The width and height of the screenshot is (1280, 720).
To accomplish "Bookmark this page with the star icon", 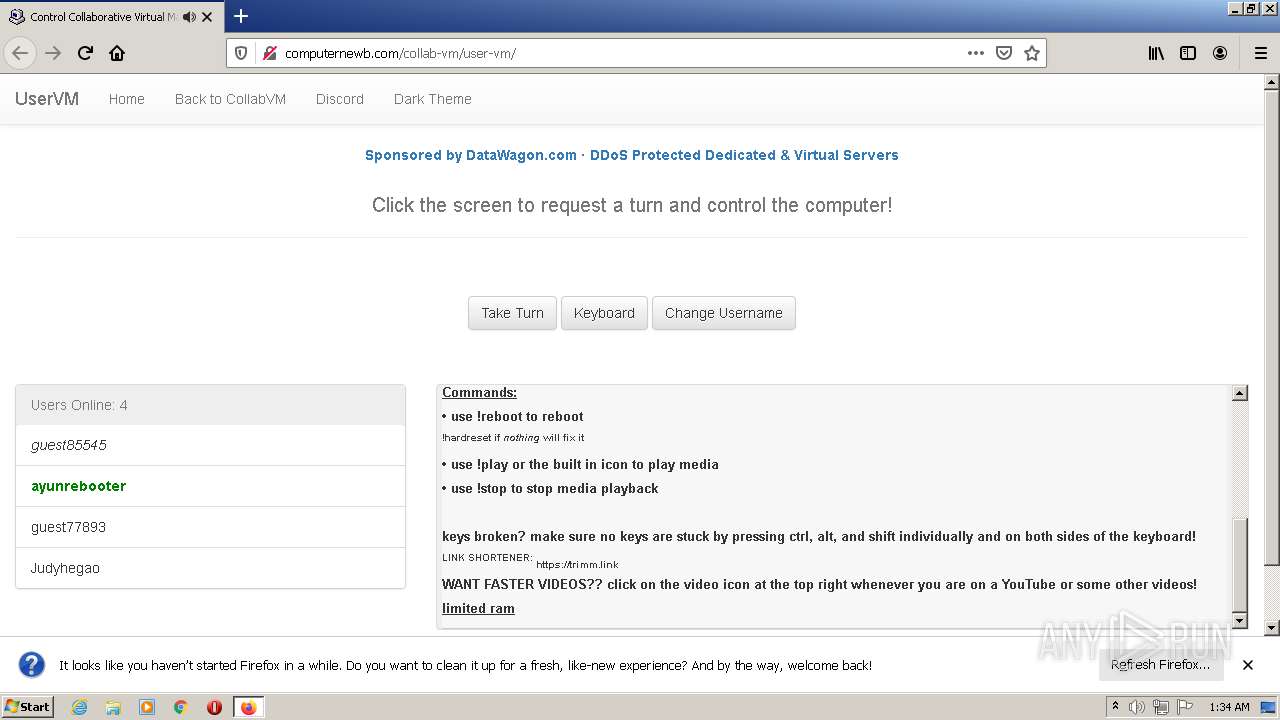I will coord(1032,53).
